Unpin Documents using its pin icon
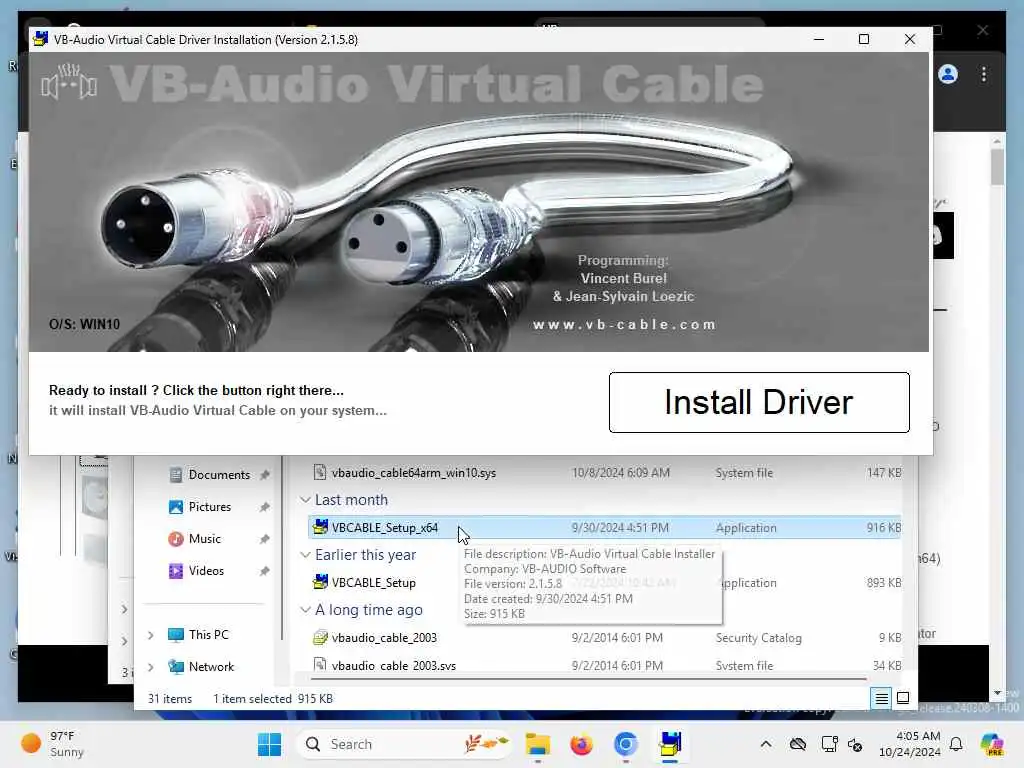 264,475
